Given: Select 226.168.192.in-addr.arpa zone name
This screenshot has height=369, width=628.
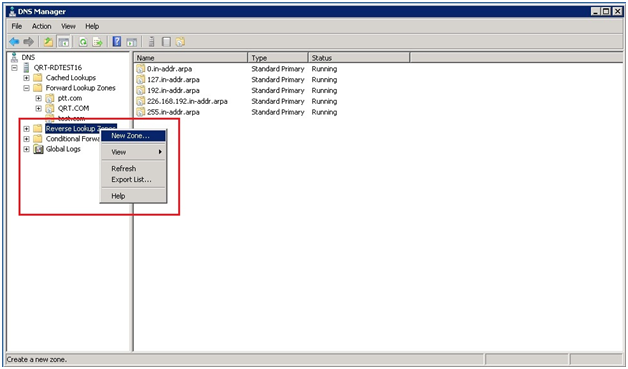Looking at the screenshot, I should point(187,101).
